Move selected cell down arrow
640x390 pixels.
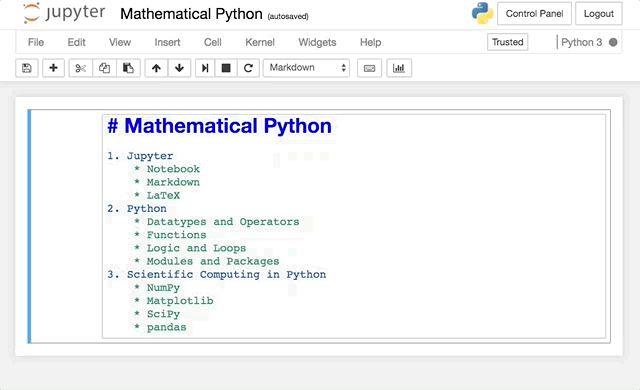(x=179, y=68)
